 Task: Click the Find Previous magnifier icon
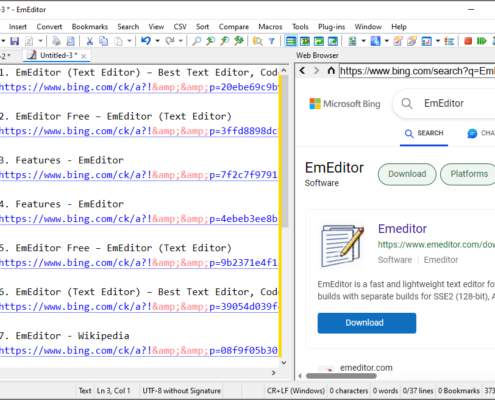point(211,41)
